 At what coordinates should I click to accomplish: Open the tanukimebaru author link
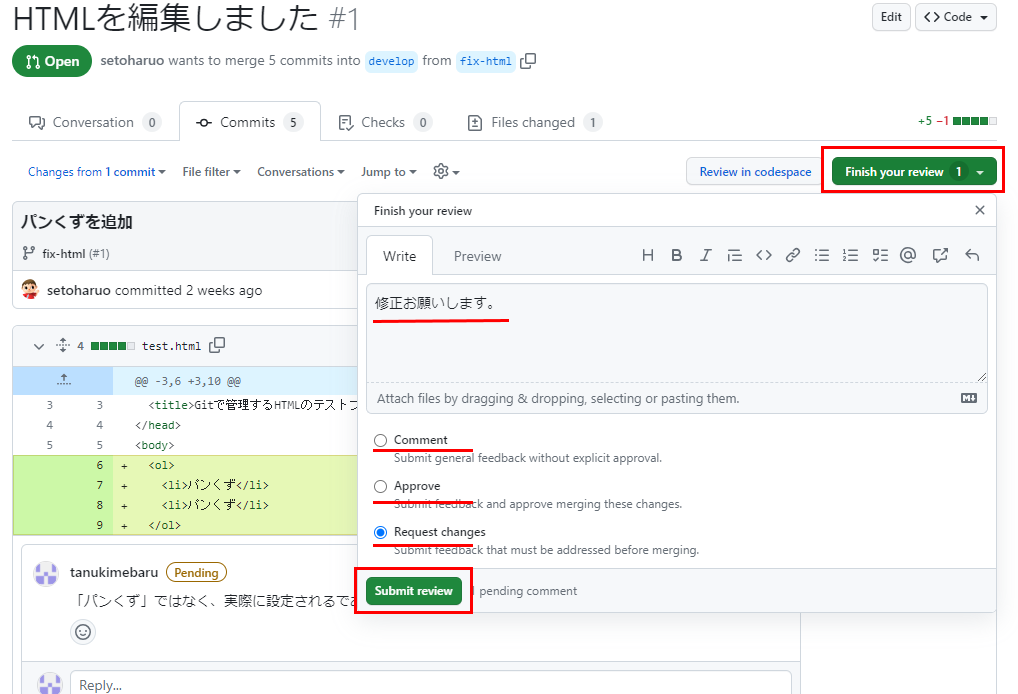point(114,573)
